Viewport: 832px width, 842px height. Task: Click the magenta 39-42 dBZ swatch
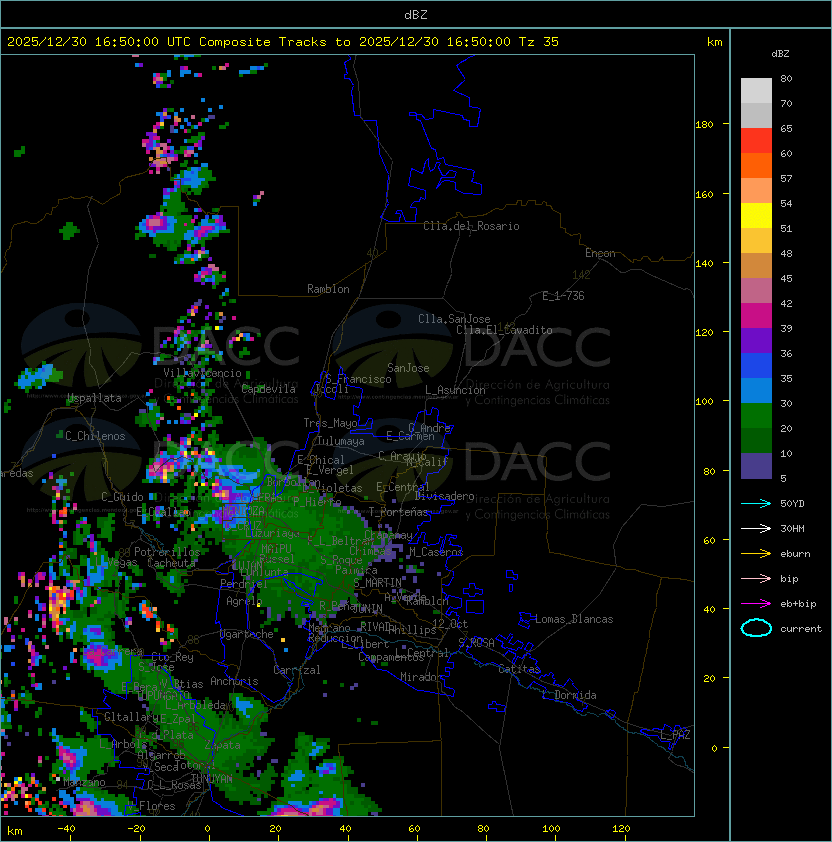pos(756,316)
